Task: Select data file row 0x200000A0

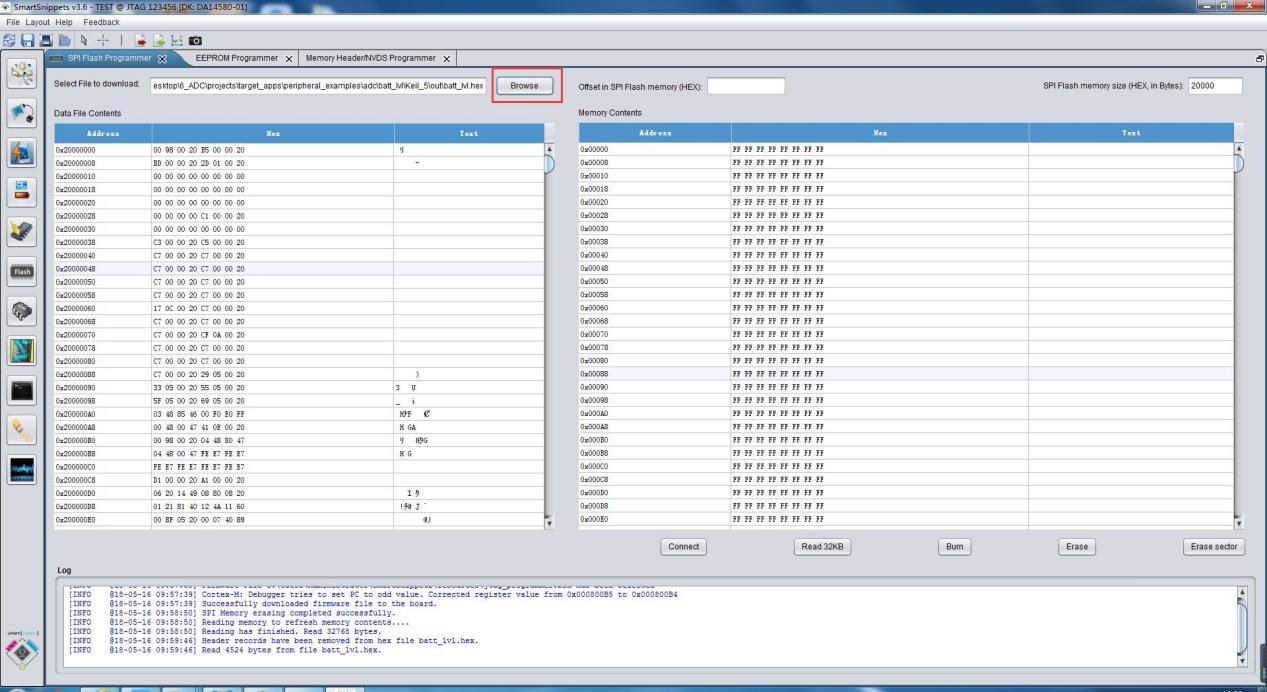Action: click(x=298, y=413)
